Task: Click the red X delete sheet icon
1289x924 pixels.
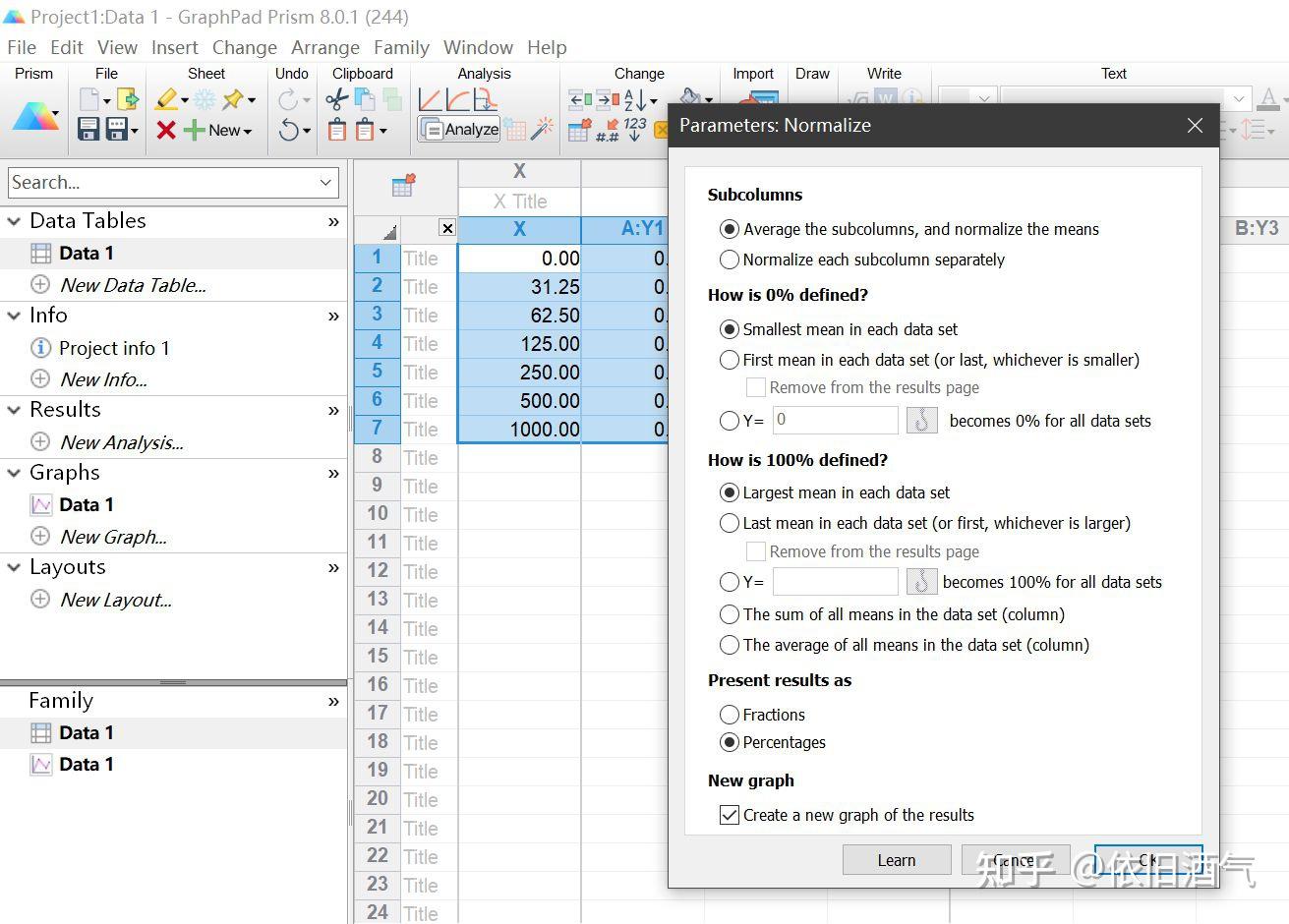Action: click(x=166, y=130)
